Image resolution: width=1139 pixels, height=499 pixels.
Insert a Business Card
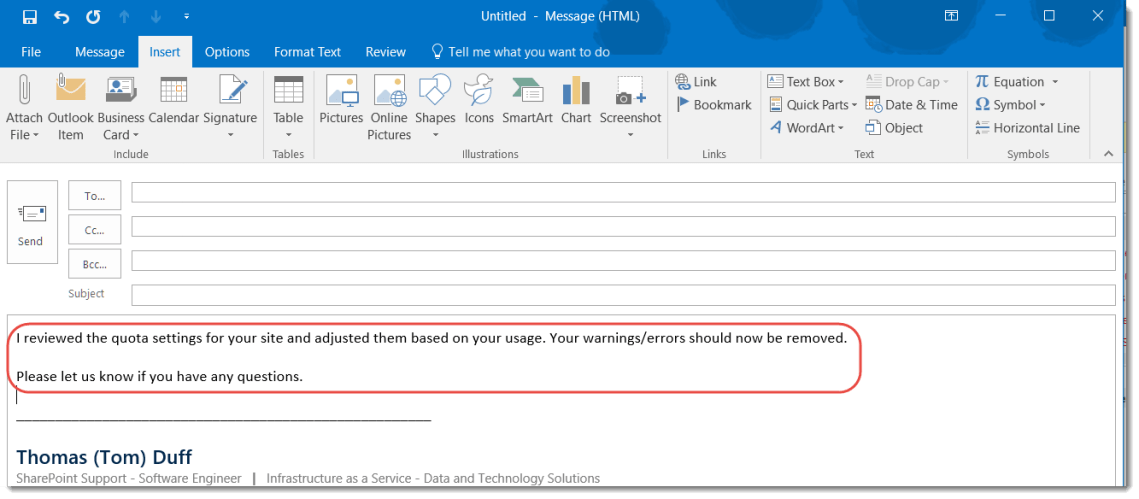coord(121,107)
